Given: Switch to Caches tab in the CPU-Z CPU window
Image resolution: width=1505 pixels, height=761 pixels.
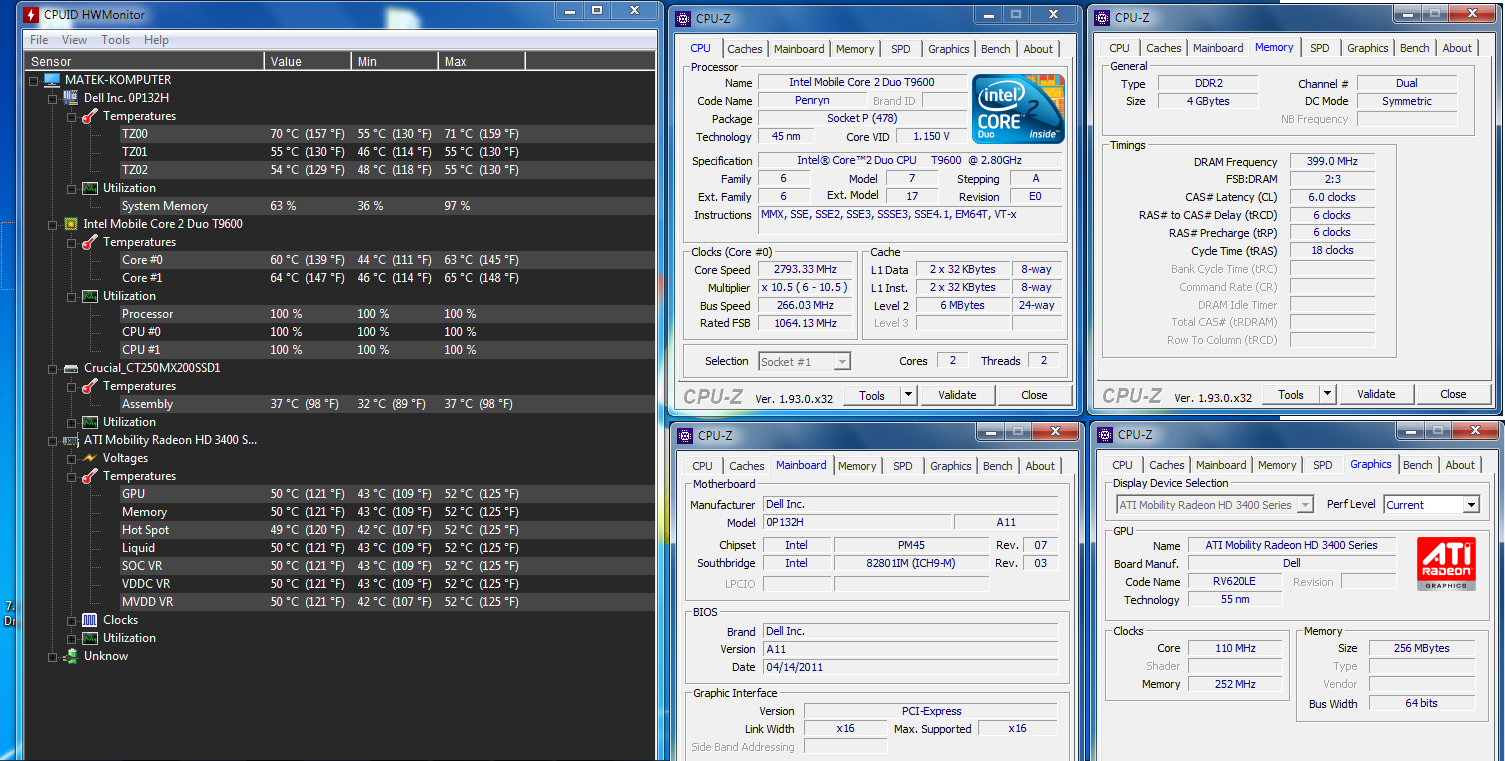Looking at the screenshot, I should [x=745, y=49].
